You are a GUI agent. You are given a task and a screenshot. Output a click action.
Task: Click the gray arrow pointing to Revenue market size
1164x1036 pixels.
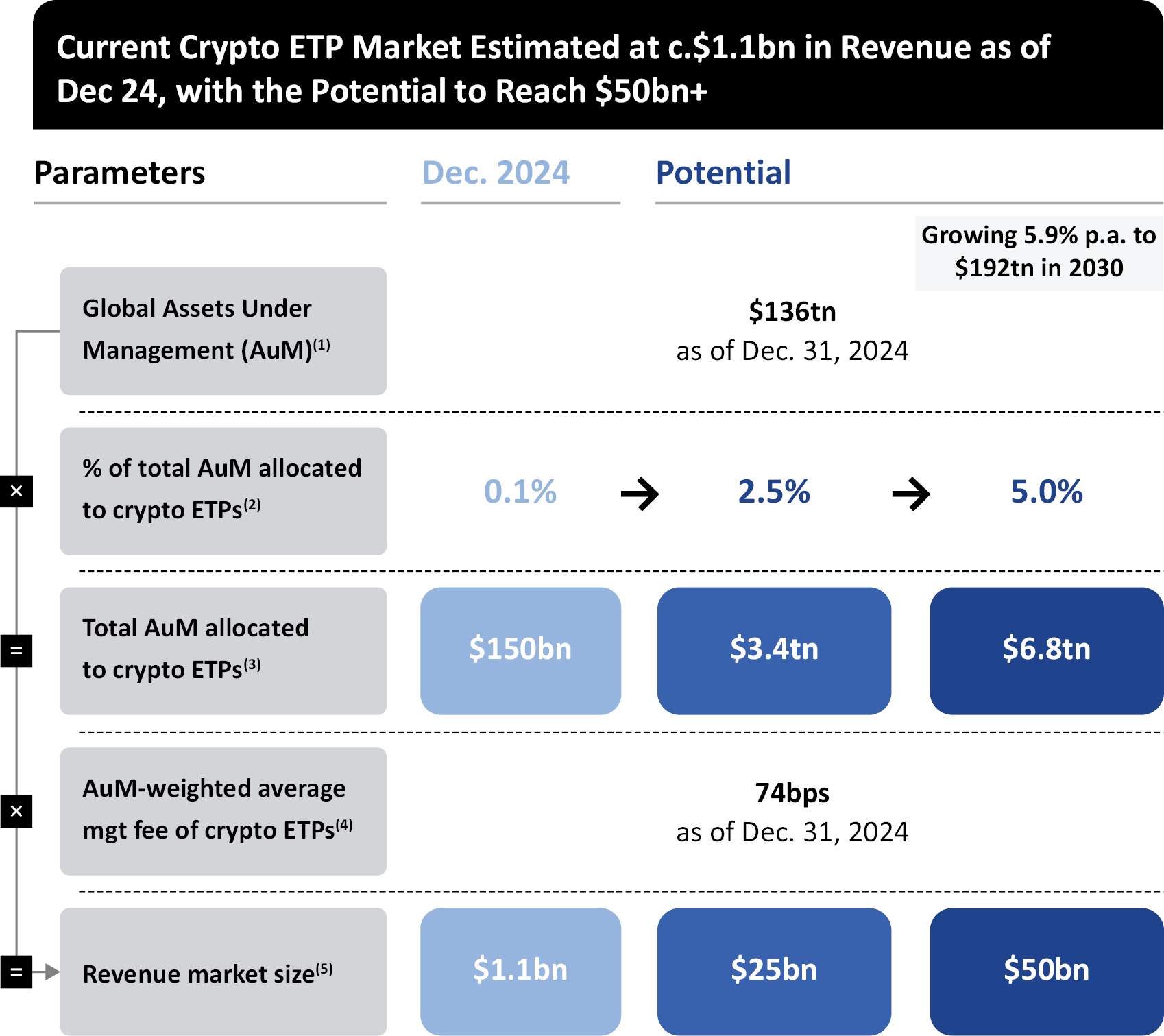point(48,972)
